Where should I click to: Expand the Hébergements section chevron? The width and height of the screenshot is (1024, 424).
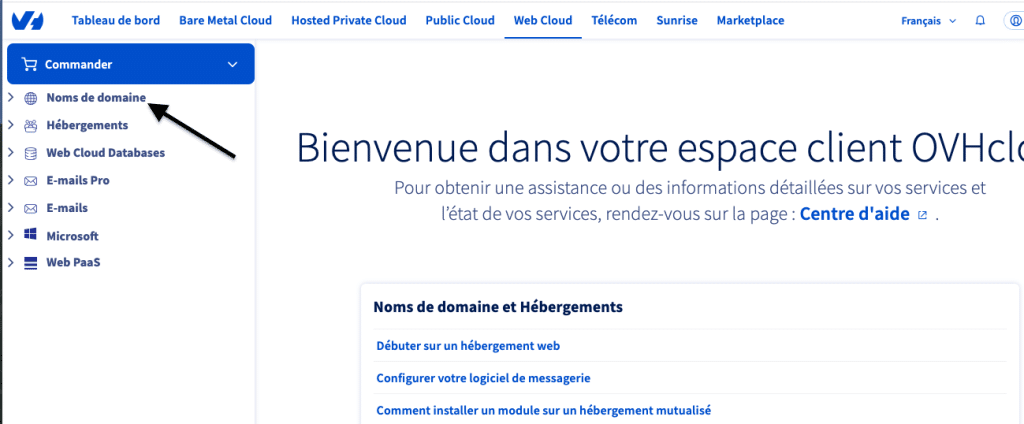10,126
